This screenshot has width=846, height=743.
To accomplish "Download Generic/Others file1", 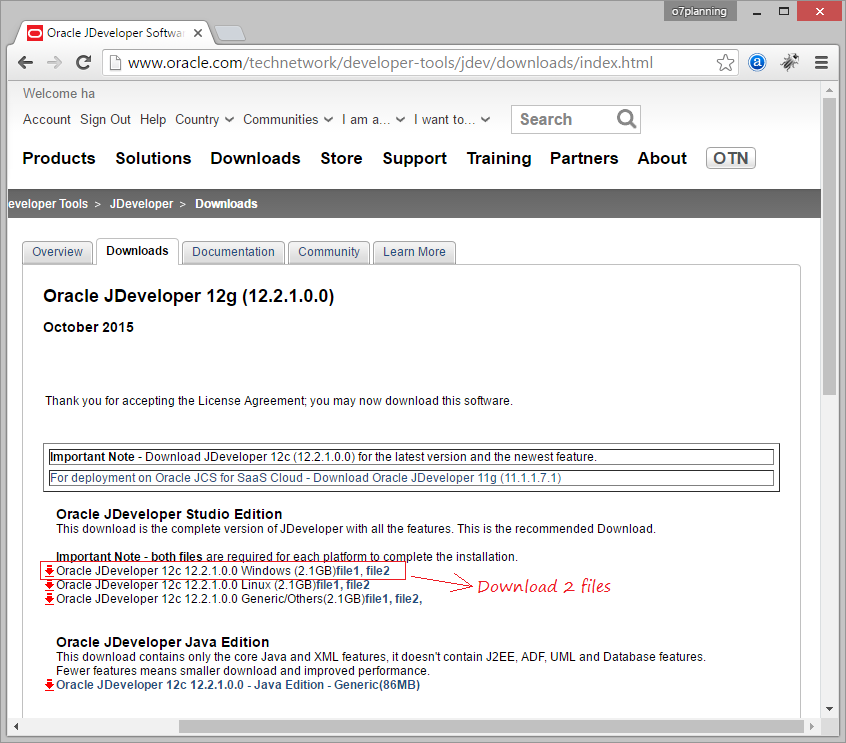I will tap(377, 599).
